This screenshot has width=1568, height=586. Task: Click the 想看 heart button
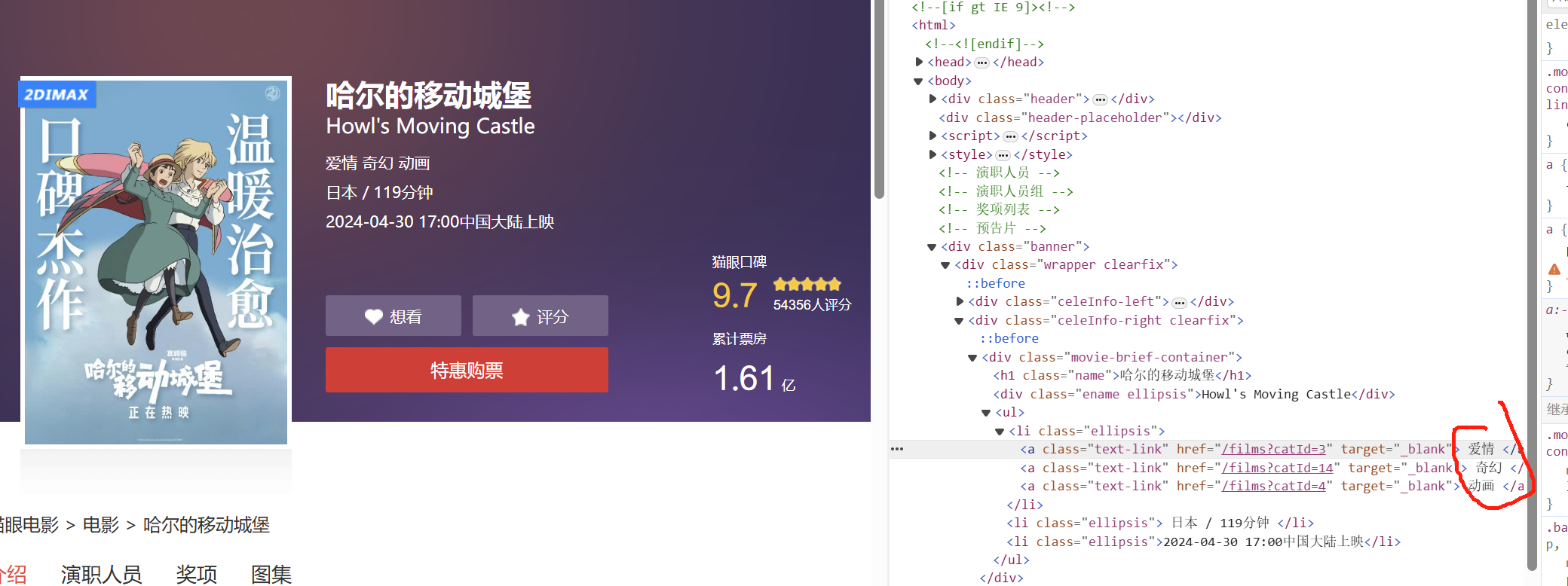[393, 316]
